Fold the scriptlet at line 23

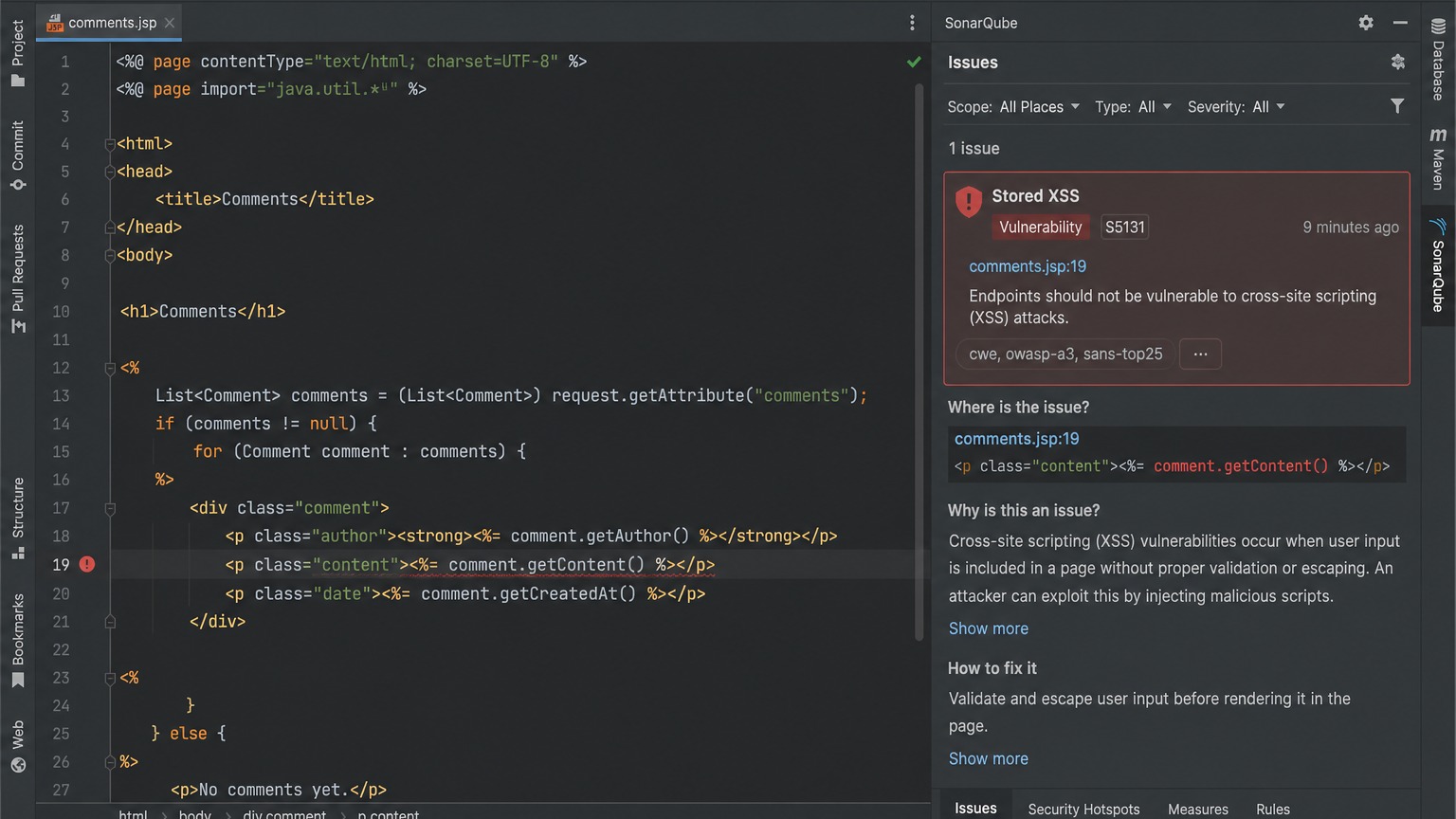110,678
